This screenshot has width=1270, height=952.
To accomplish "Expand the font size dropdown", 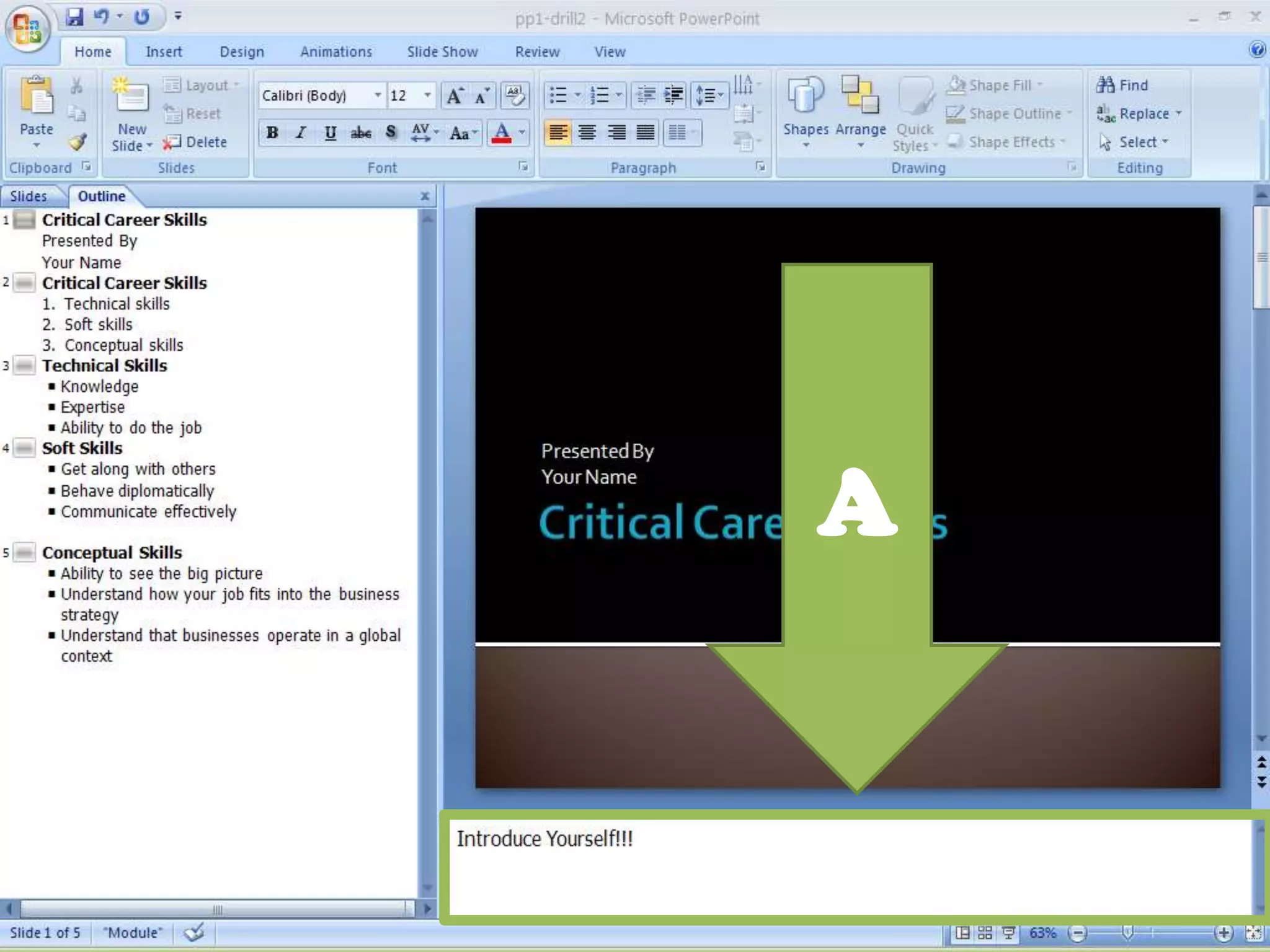I will (x=427, y=95).
